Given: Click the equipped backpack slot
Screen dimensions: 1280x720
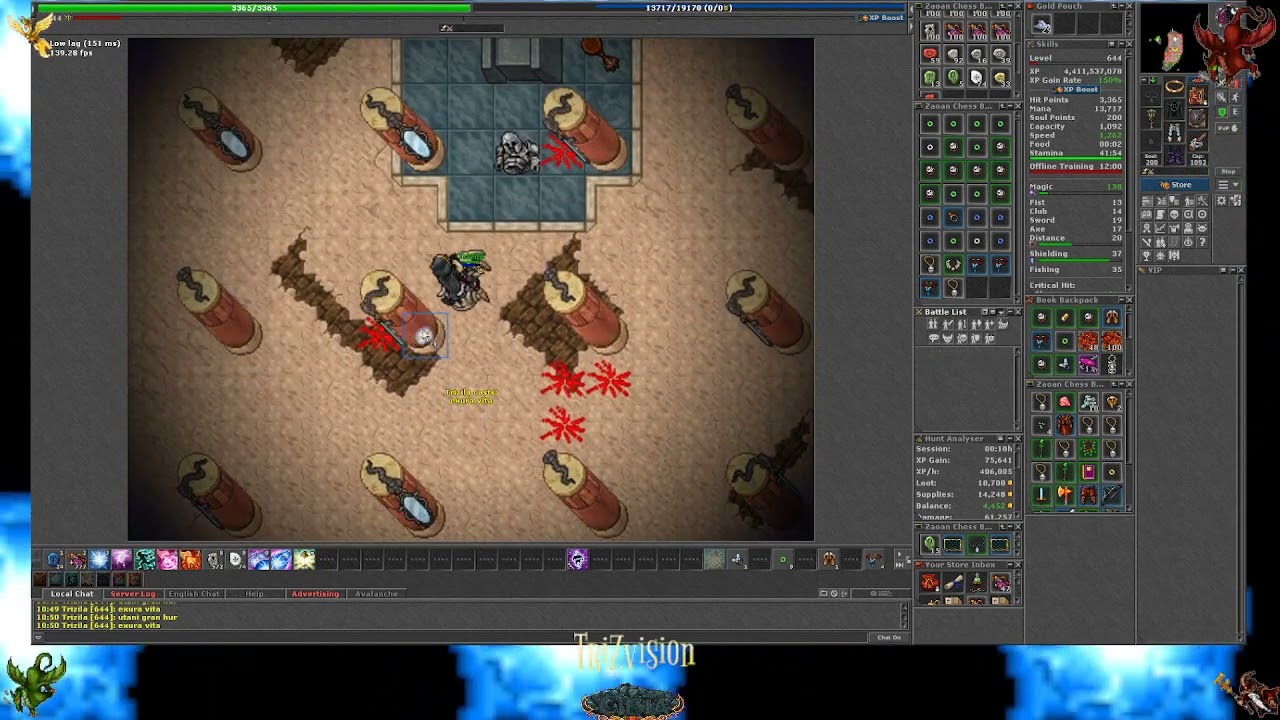Looking at the screenshot, I should pyautogui.click(x=1198, y=95).
